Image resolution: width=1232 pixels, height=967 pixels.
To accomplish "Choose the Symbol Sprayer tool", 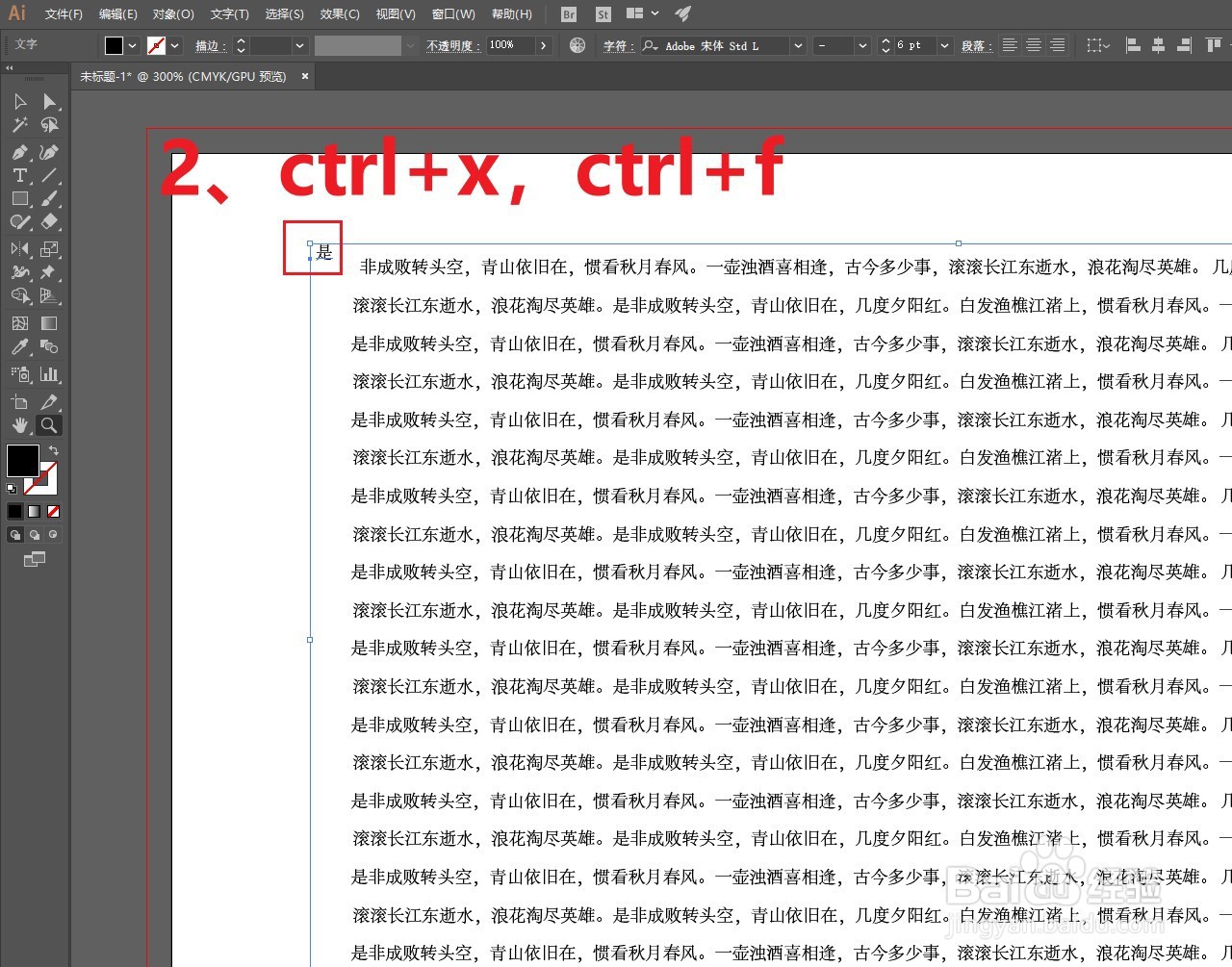I will (19, 374).
